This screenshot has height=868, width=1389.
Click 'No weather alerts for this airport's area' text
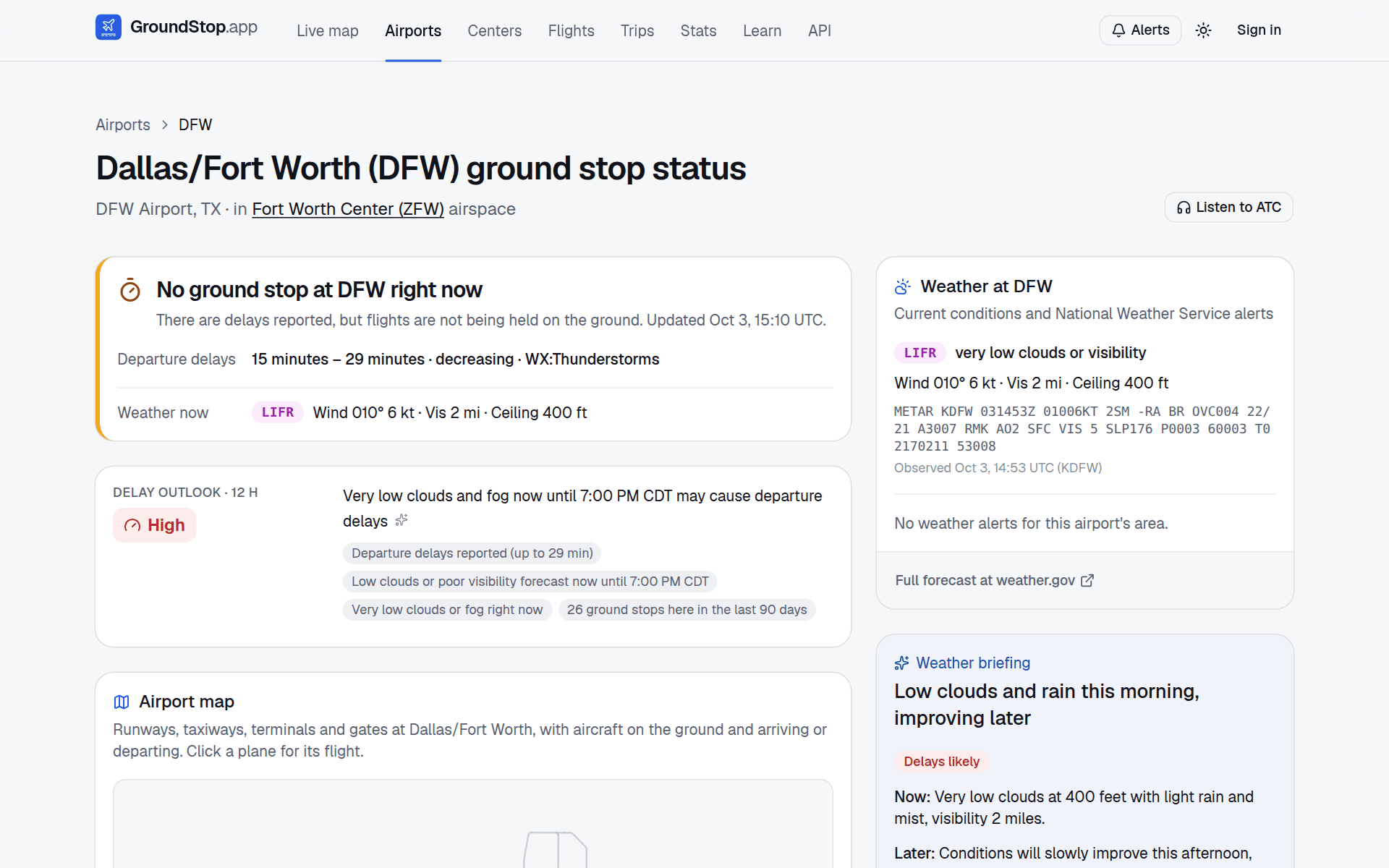tap(1031, 524)
